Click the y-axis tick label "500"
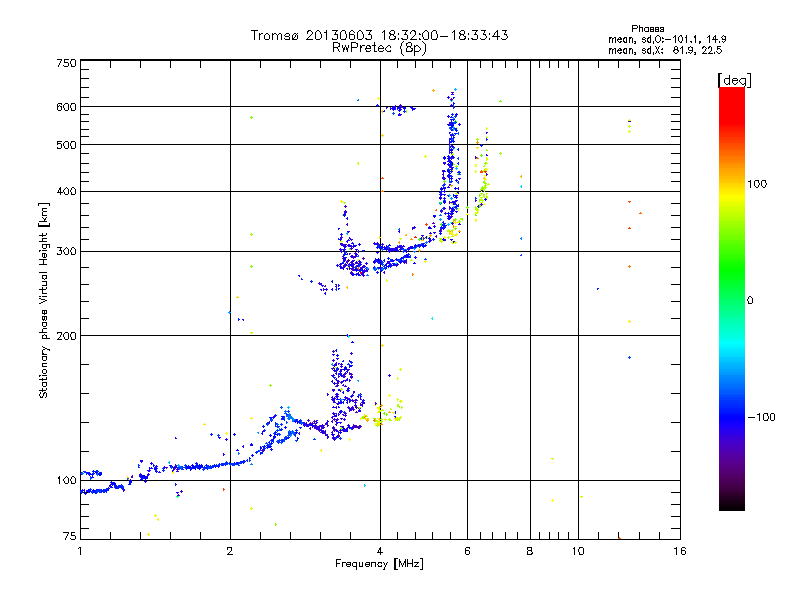 (x=66, y=145)
